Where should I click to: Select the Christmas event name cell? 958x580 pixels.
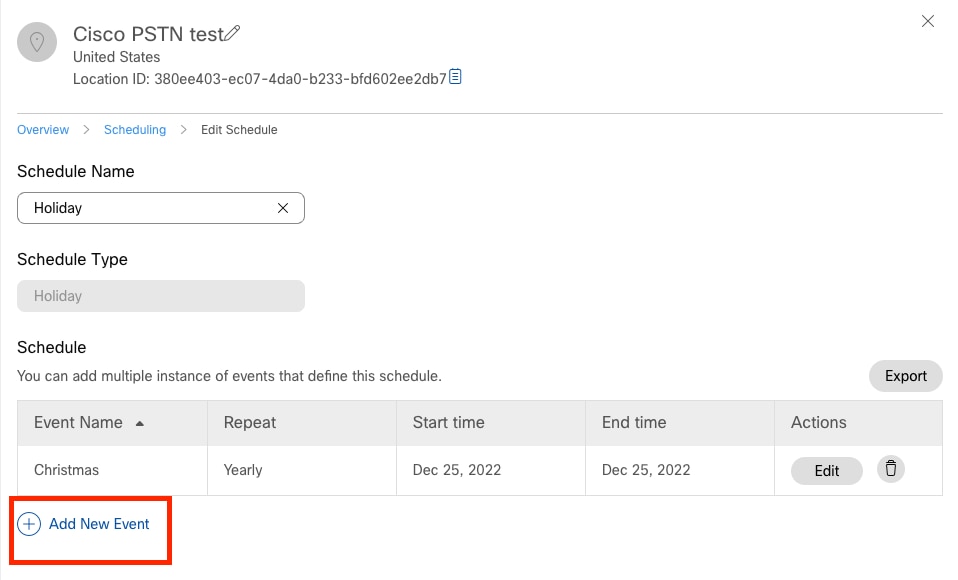(112, 470)
